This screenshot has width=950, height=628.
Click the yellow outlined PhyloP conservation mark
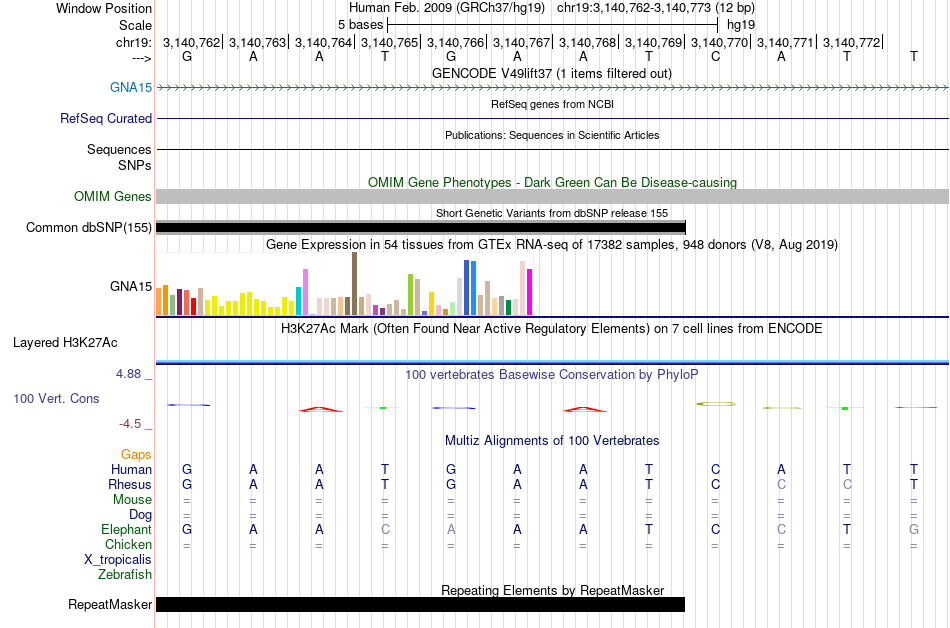716,404
